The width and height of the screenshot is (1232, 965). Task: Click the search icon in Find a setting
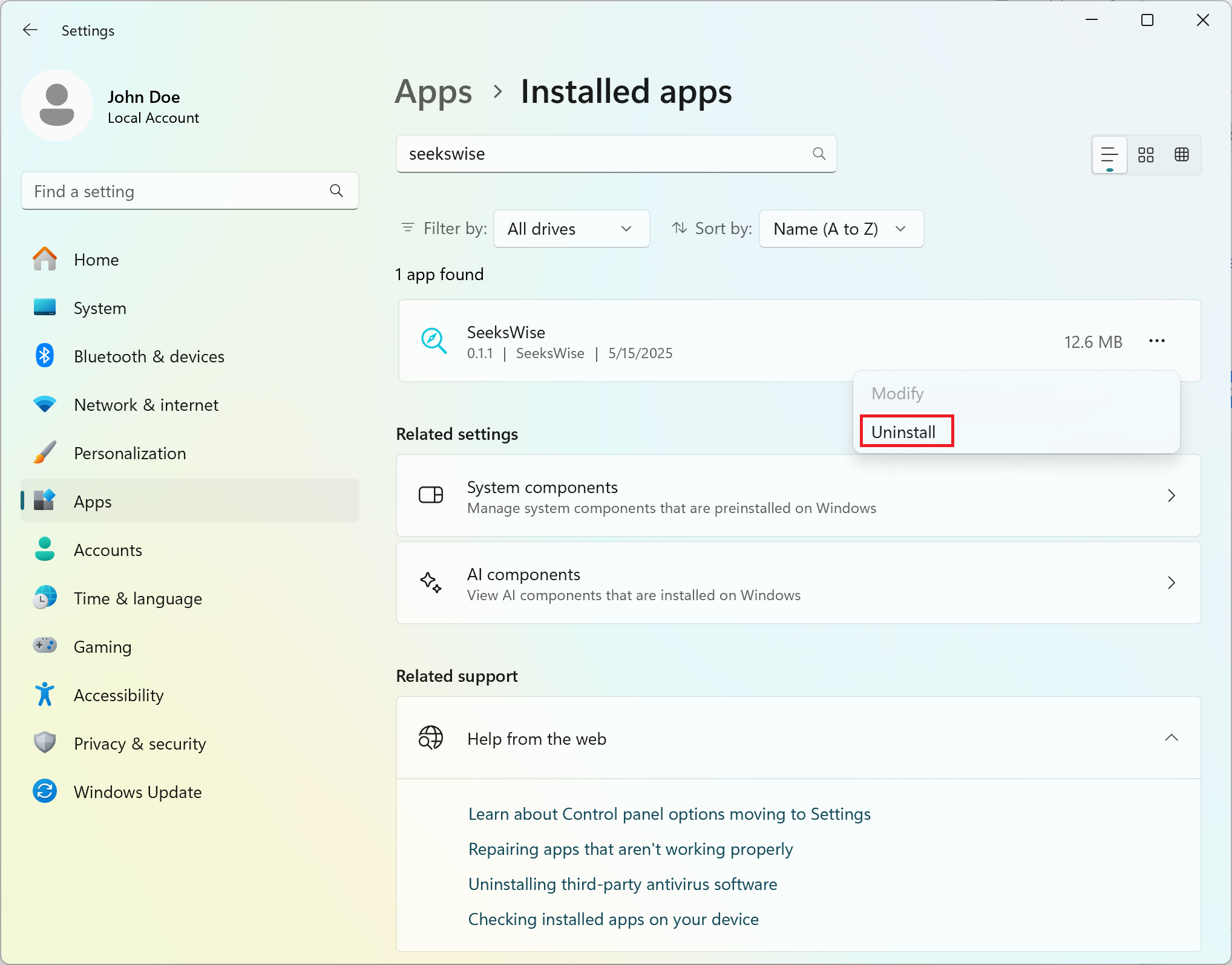point(336,191)
